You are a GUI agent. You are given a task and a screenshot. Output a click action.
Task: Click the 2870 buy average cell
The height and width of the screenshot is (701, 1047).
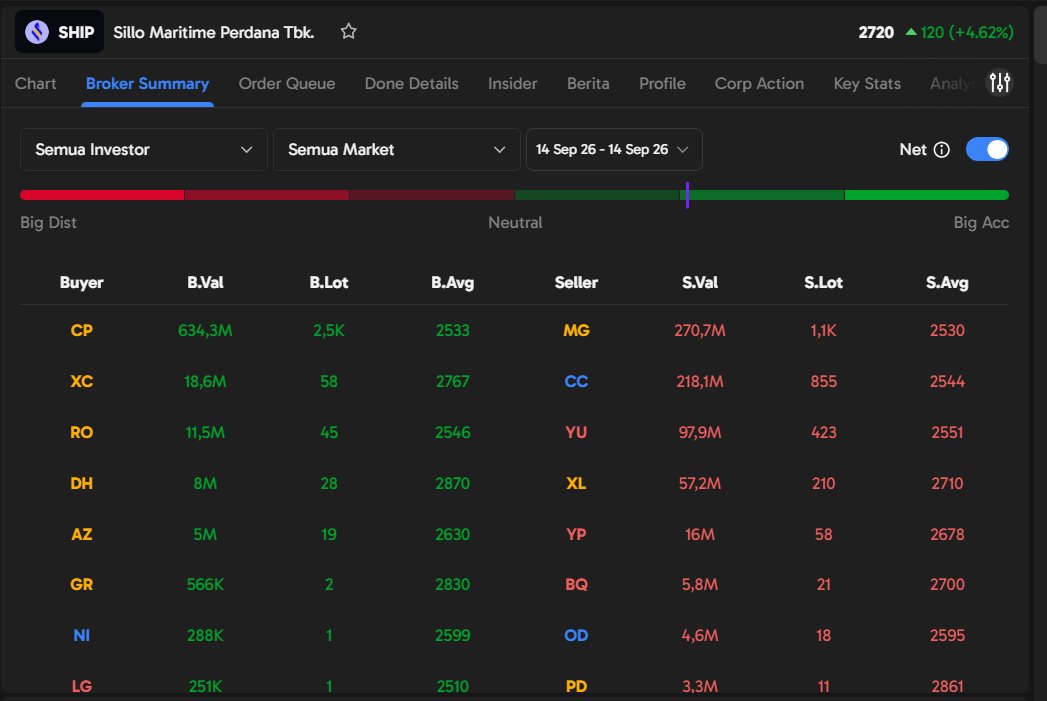click(x=452, y=483)
